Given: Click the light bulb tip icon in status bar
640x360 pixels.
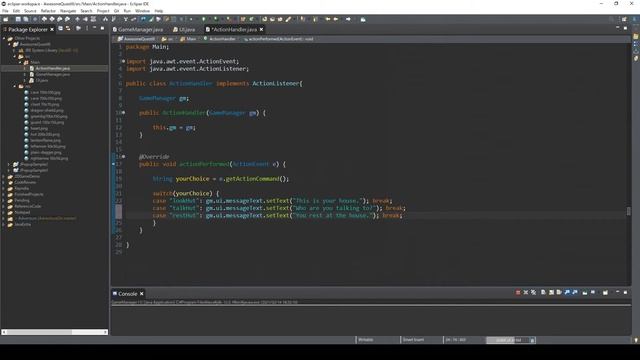Looking at the screenshot, I should click(636, 340).
